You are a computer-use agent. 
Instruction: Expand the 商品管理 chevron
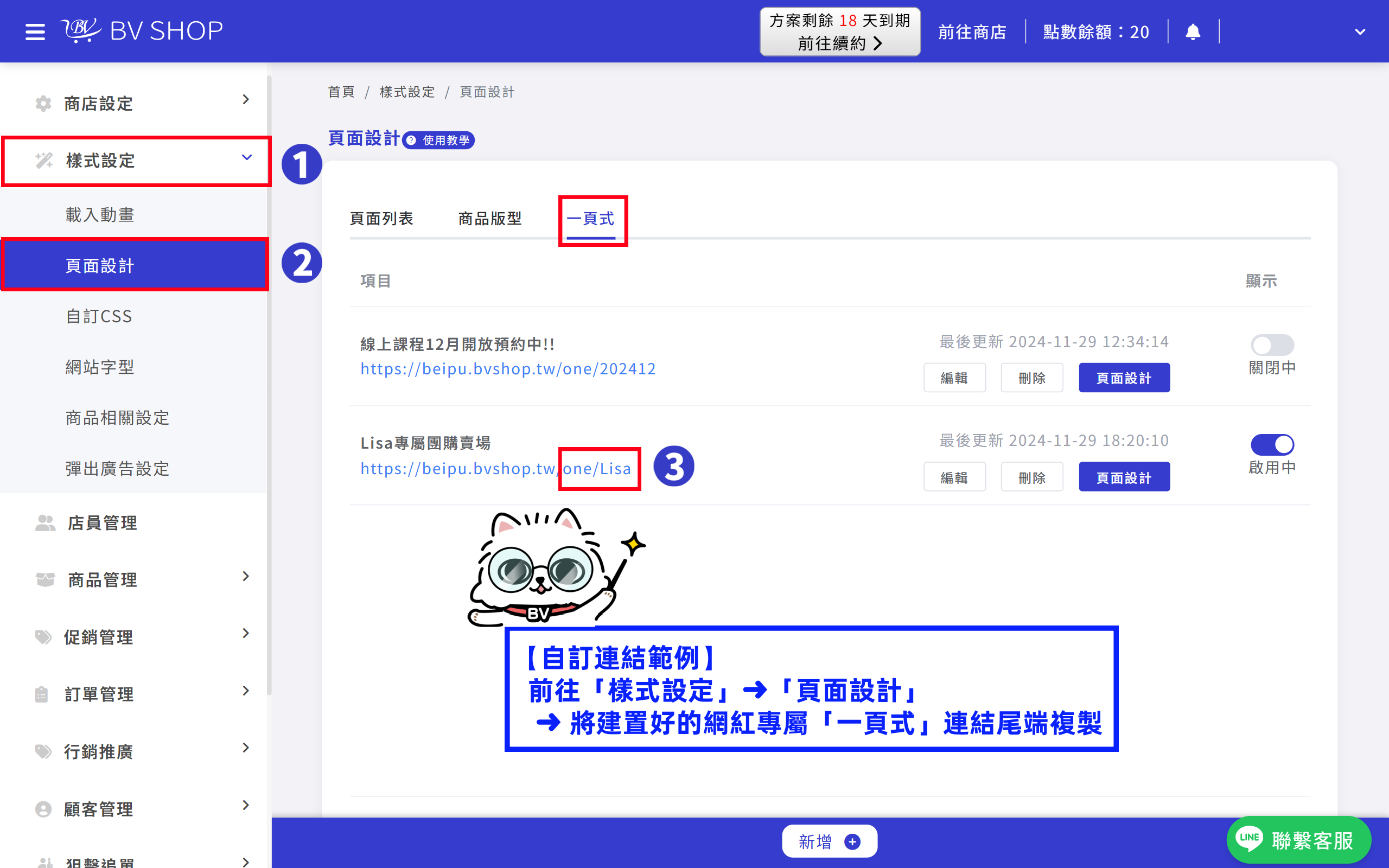(x=246, y=576)
